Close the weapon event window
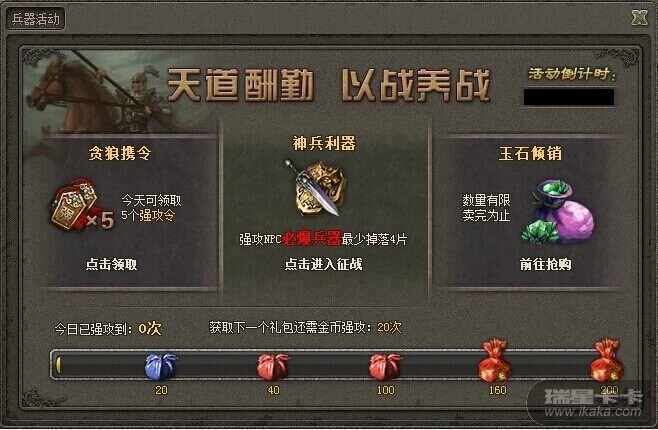The width and height of the screenshot is (658, 430). point(640,18)
